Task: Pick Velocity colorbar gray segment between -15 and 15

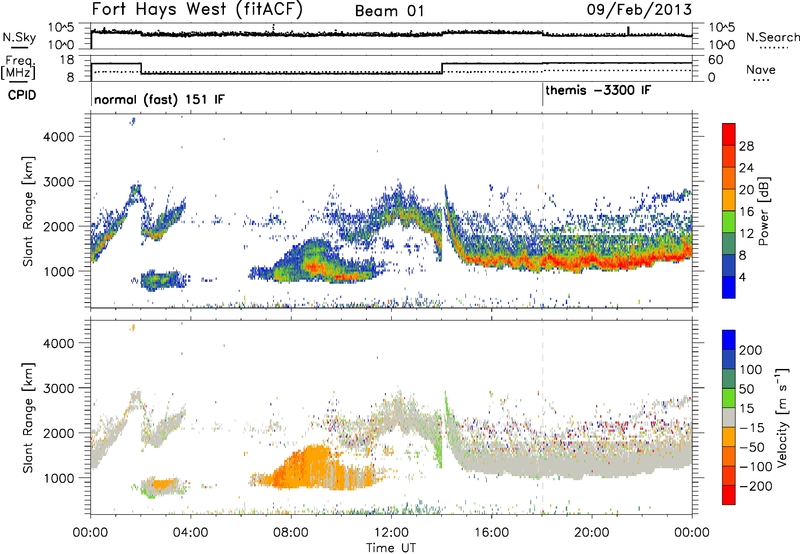Action: [x=729, y=417]
